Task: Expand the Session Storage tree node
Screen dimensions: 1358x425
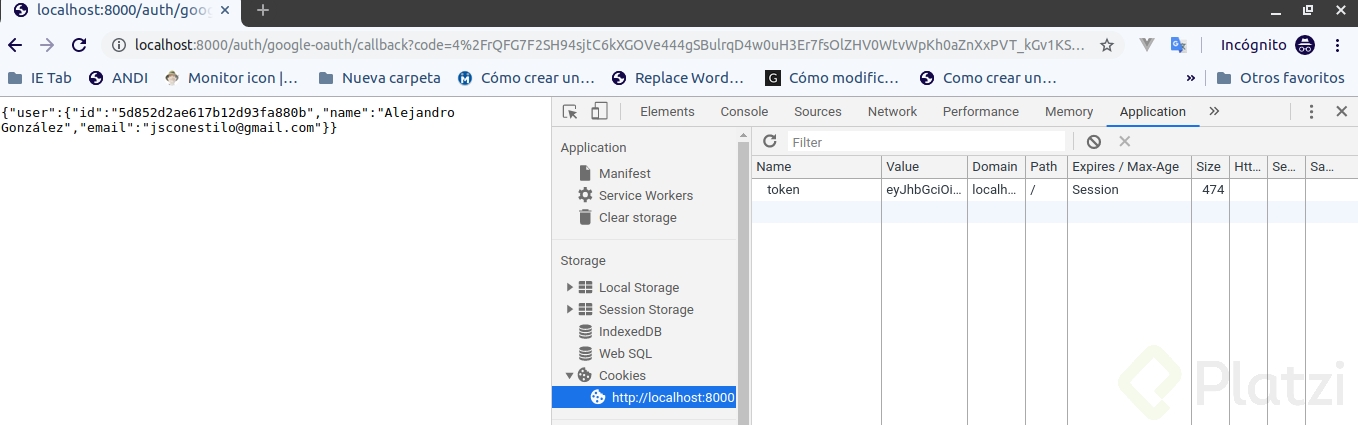Action: [570, 310]
